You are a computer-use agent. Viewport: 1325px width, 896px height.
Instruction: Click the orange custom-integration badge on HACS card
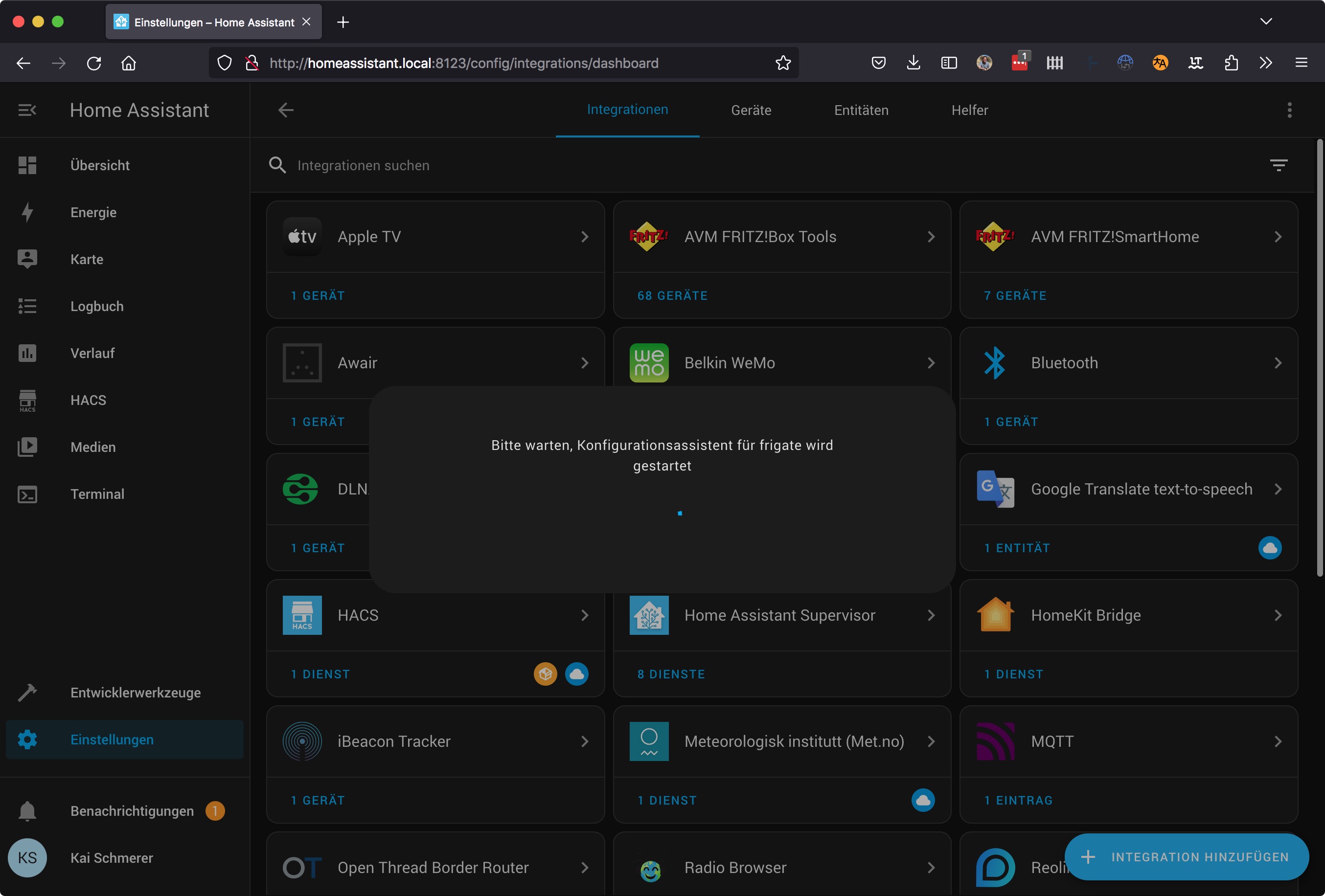coord(545,674)
